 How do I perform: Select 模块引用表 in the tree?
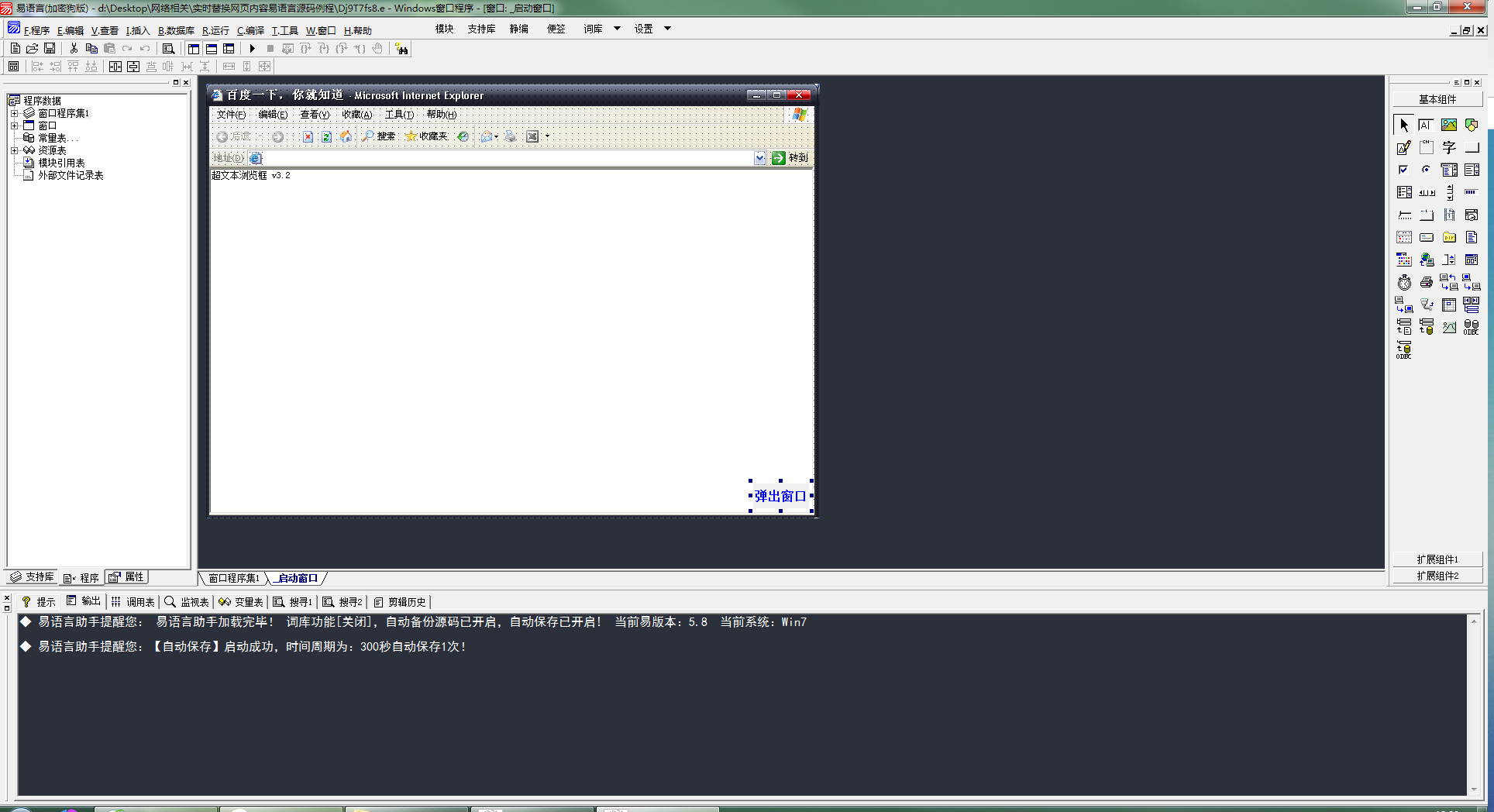point(61,163)
